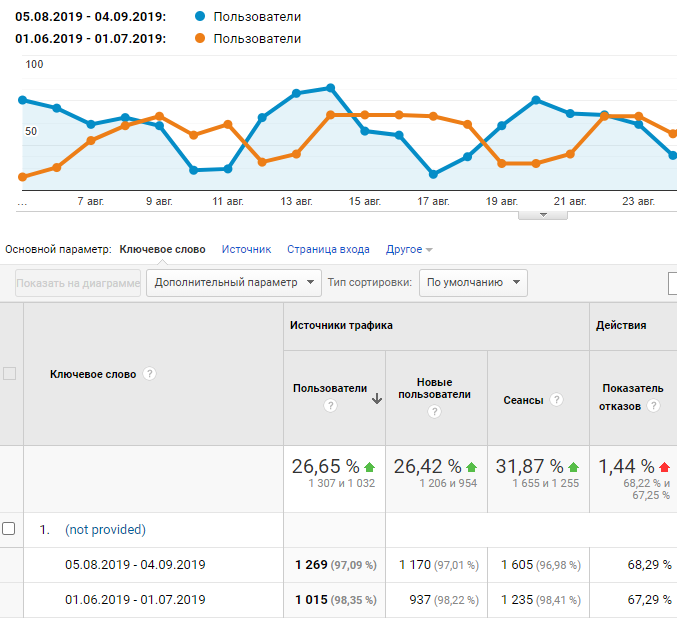Click blue Пользователи legend dot
This screenshot has height=618, width=677.
point(200,17)
